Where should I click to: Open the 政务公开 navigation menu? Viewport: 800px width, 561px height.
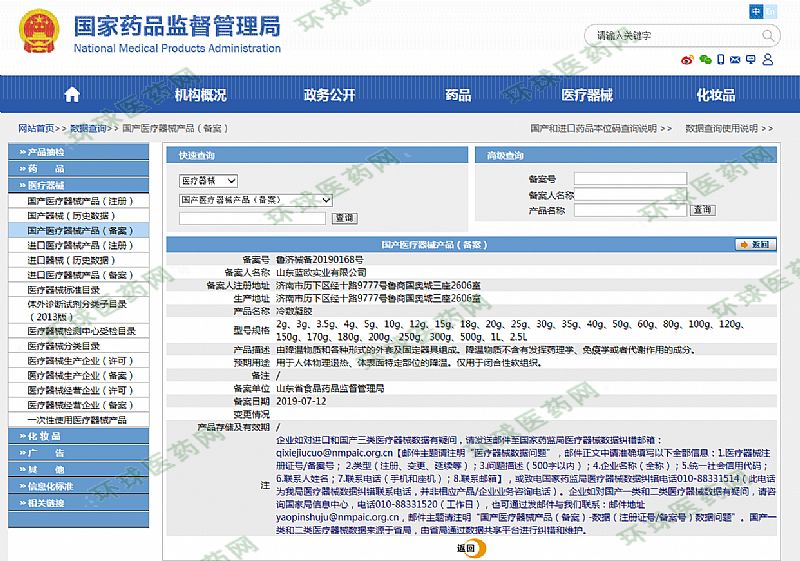pos(329,95)
